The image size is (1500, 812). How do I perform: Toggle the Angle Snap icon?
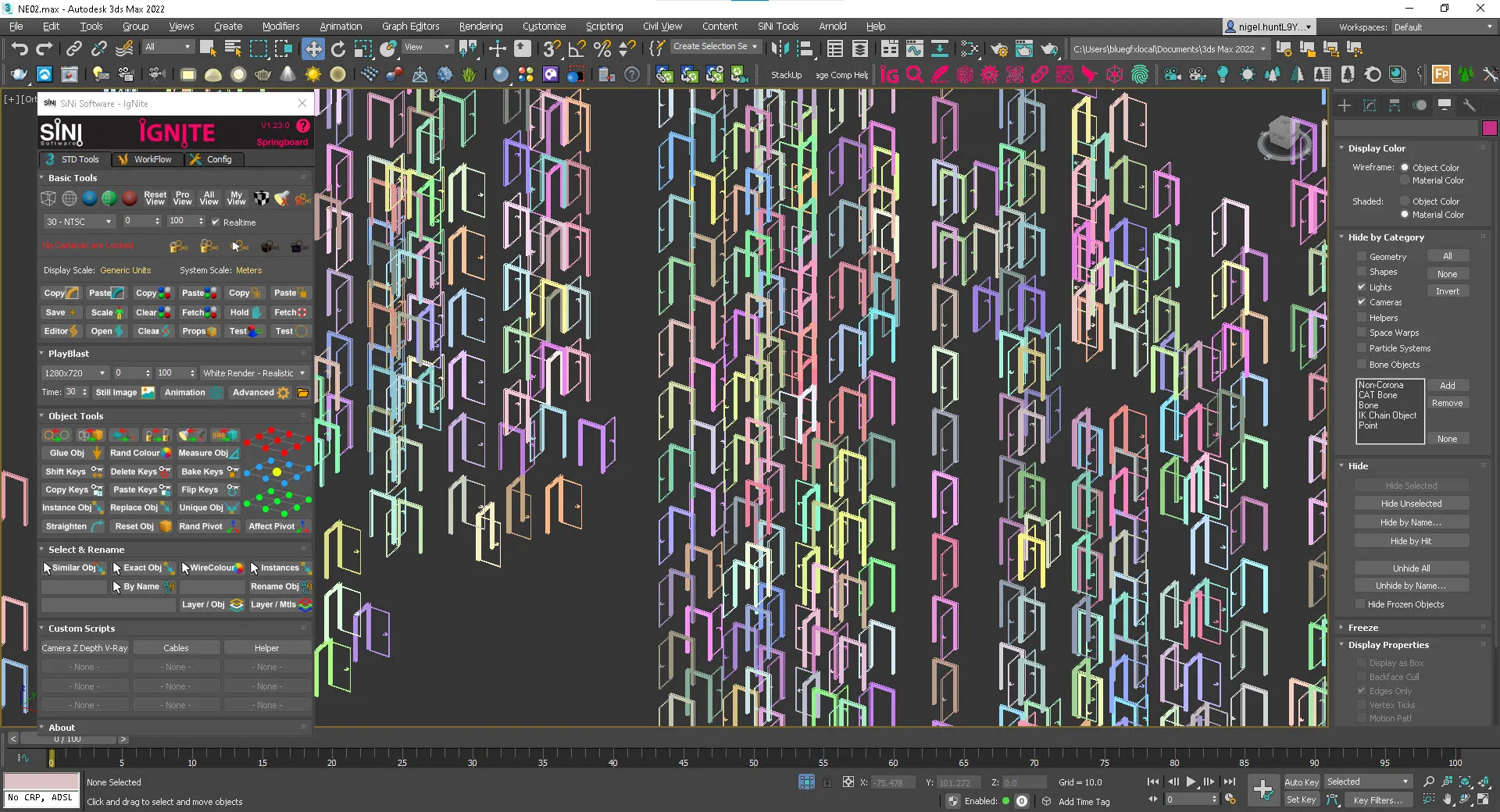(x=577, y=48)
